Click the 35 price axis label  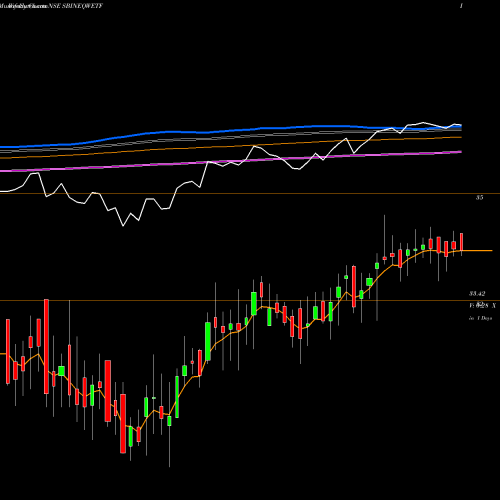click(x=479, y=198)
